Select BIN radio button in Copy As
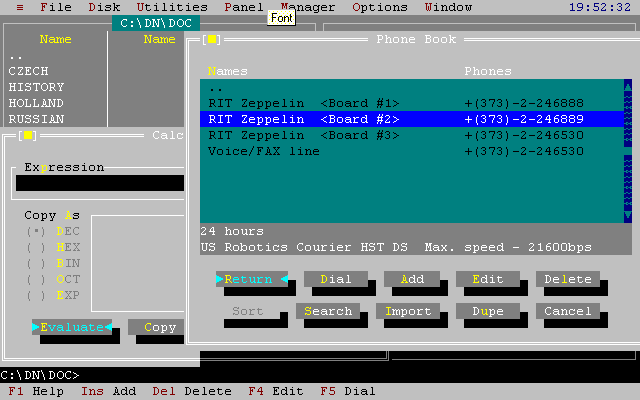The width and height of the screenshot is (640, 400). (53, 263)
